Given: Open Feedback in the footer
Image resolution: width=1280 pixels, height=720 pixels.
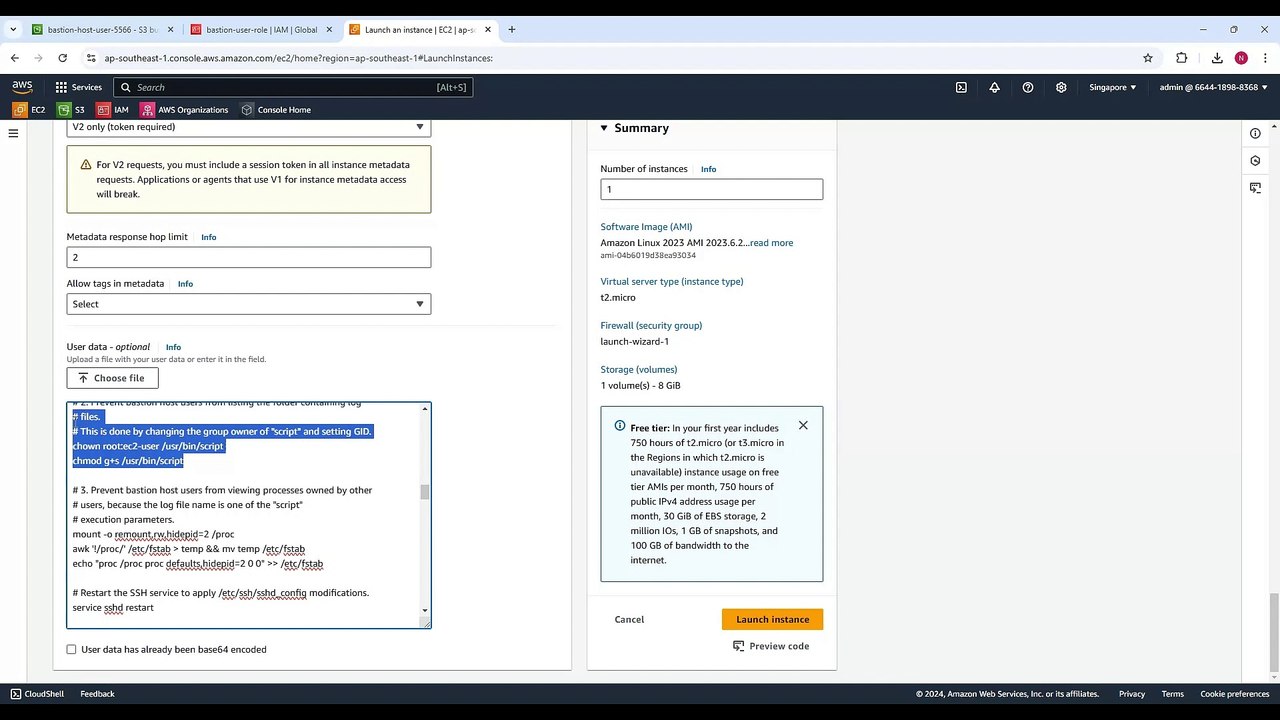Looking at the screenshot, I should (x=97, y=694).
